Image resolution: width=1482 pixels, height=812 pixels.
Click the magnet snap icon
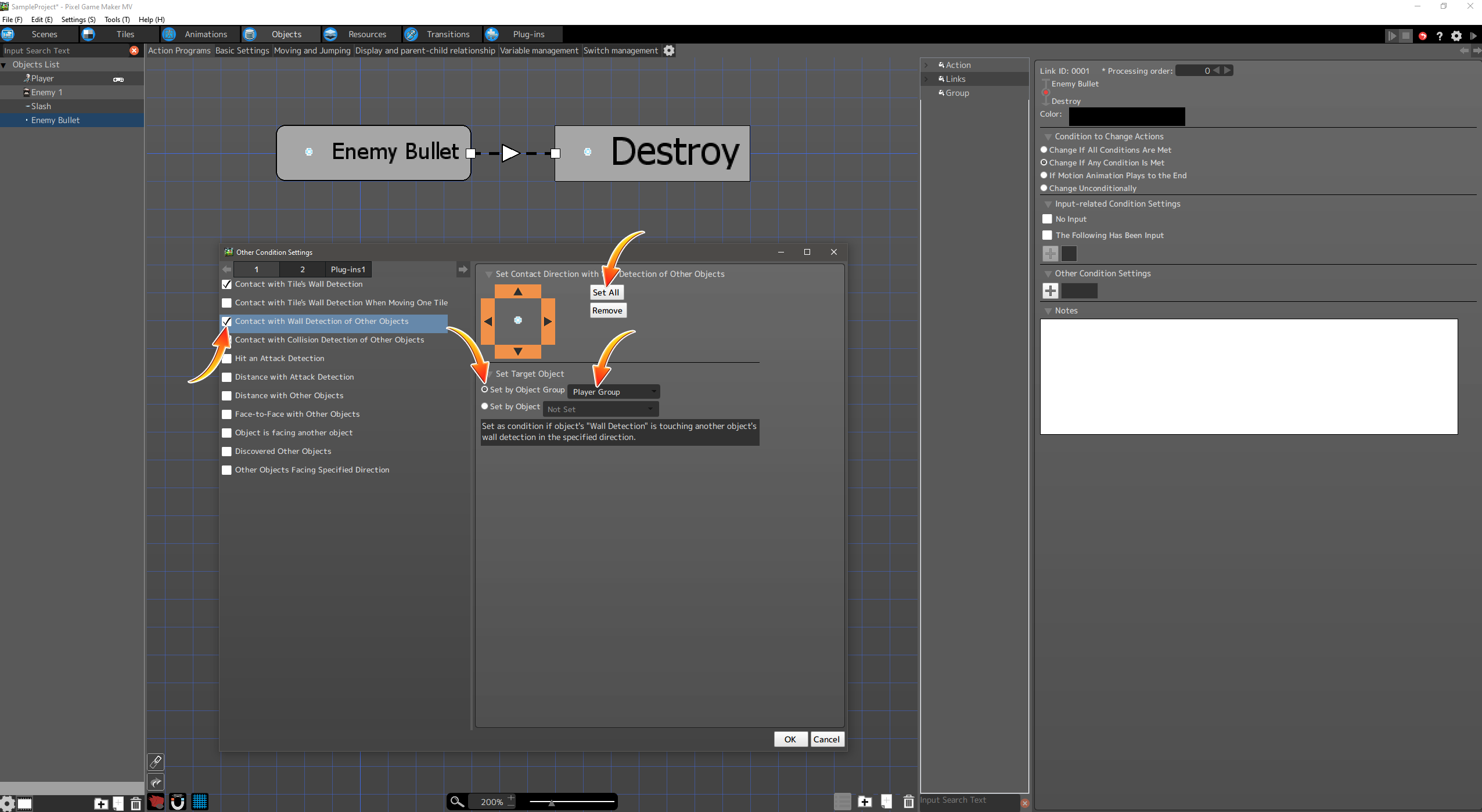coord(178,802)
